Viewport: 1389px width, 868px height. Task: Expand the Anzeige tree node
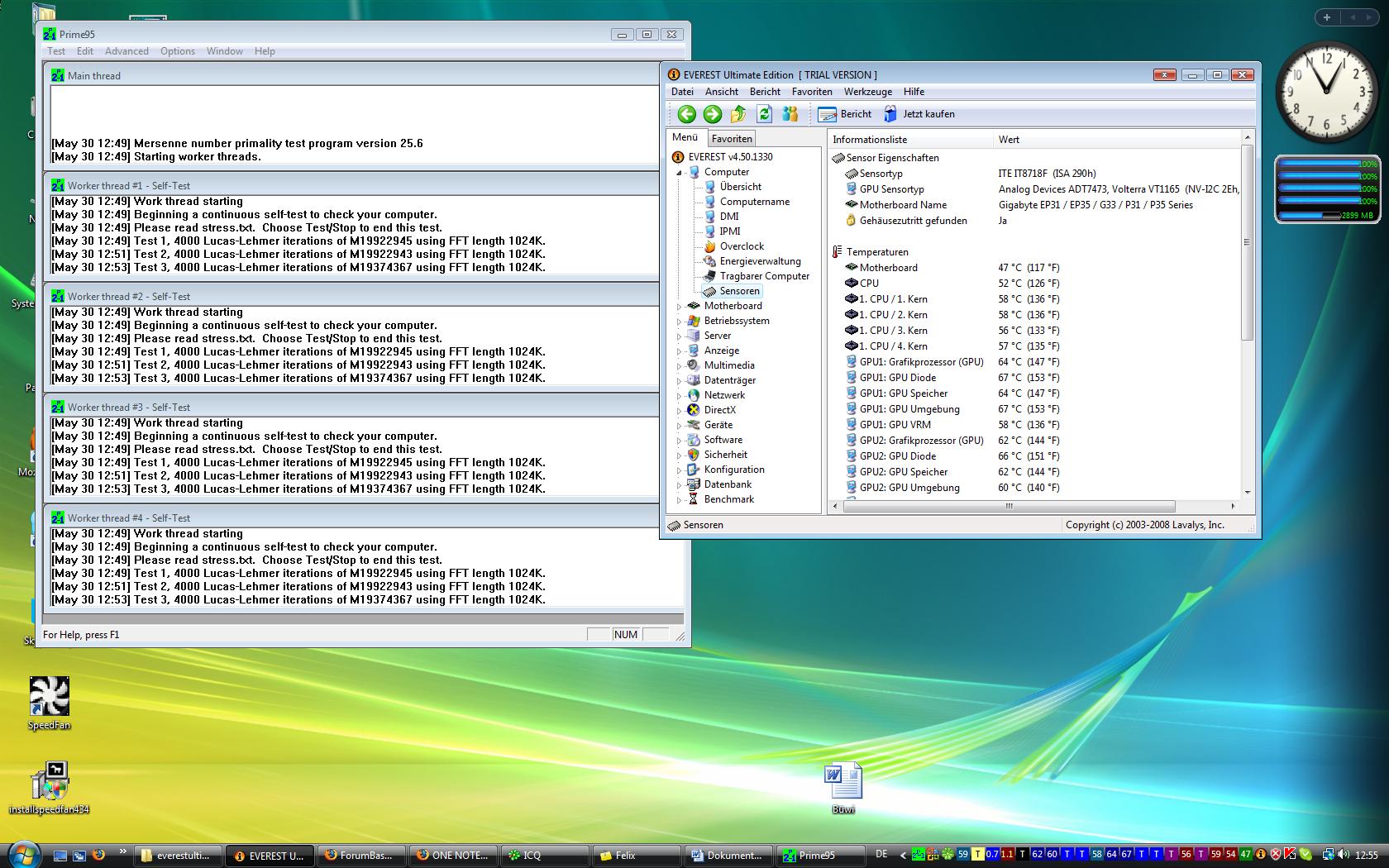(680, 351)
